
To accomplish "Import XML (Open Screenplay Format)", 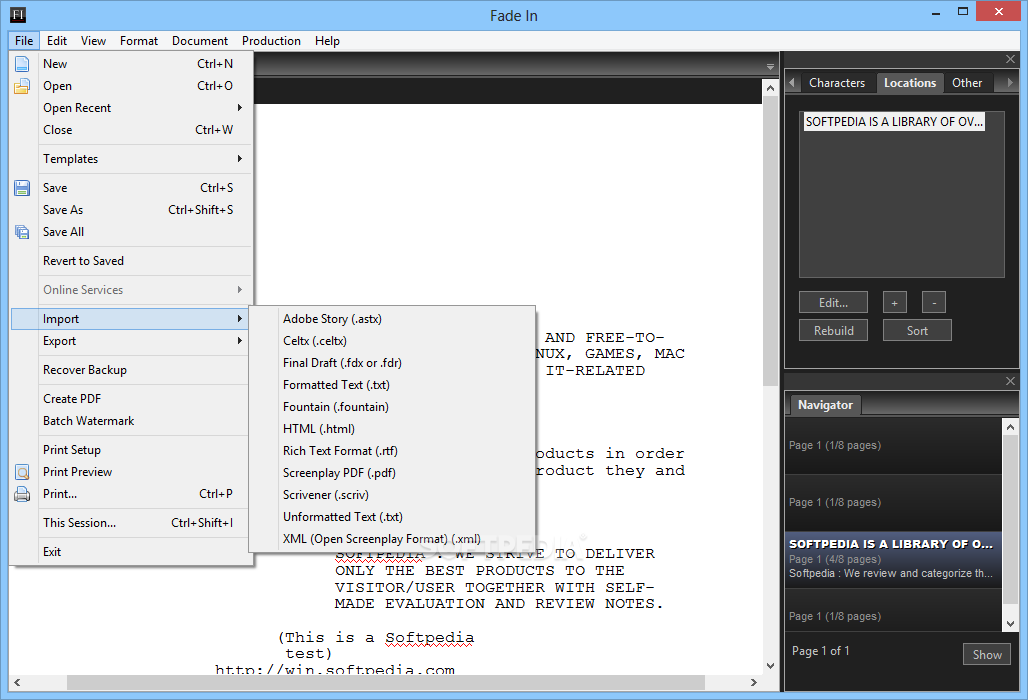I will [x=392, y=539].
